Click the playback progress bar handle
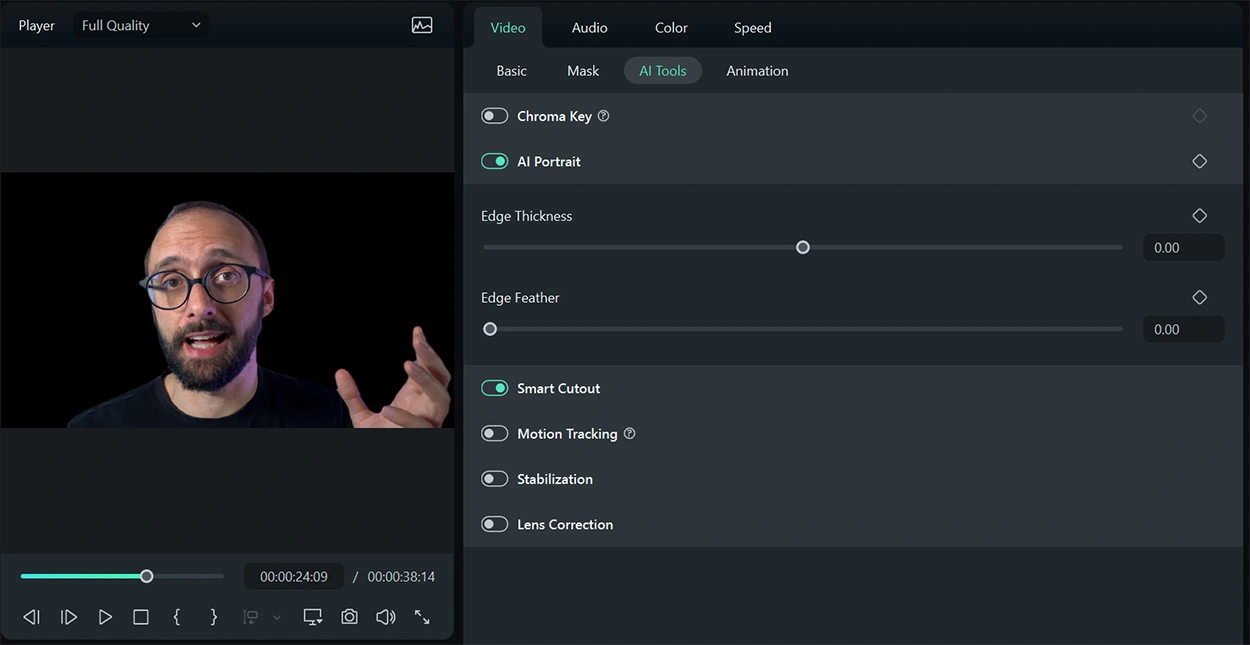This screenshot has width=1250, height=645. (x=147, y=576)
